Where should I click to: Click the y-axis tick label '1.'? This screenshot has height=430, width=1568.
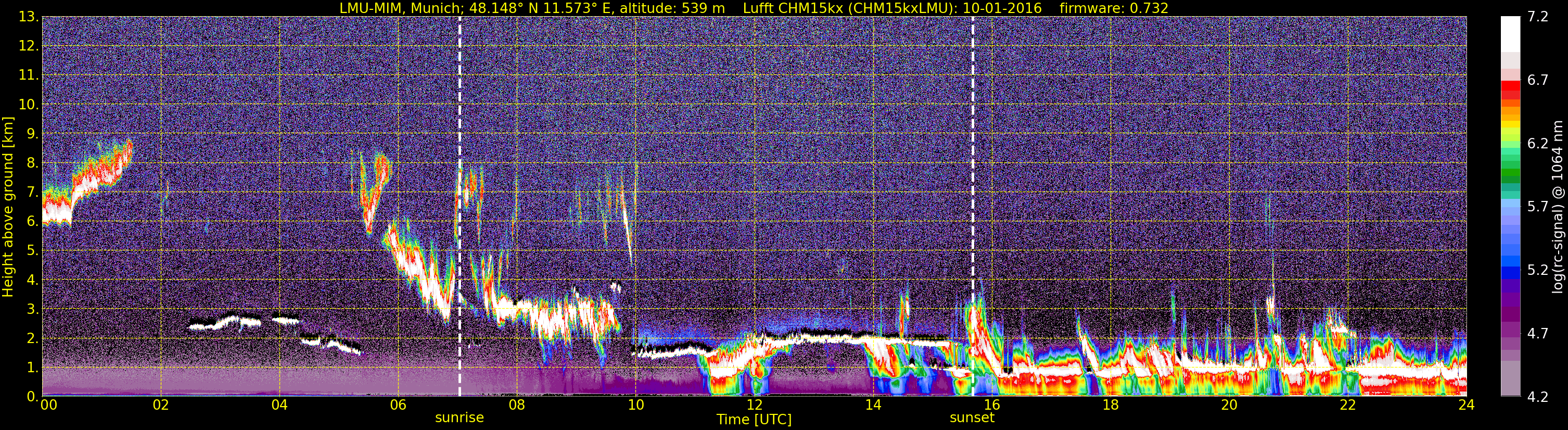point(32,367)
